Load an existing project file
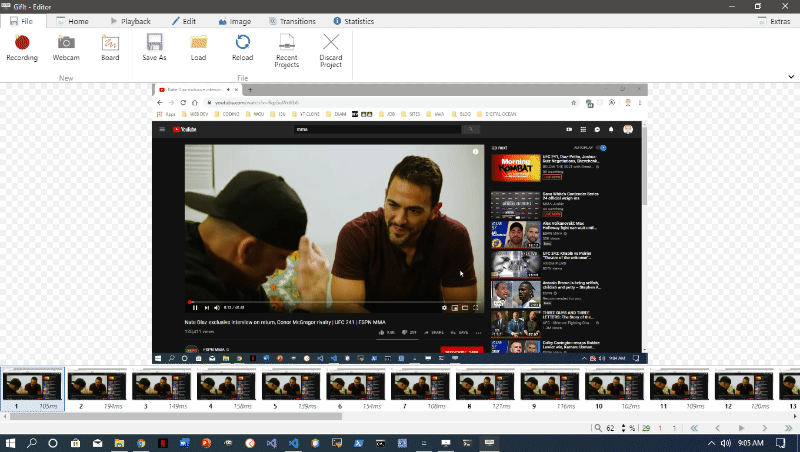The height and width of the screenshot is (452, 800). coord(198,48)
